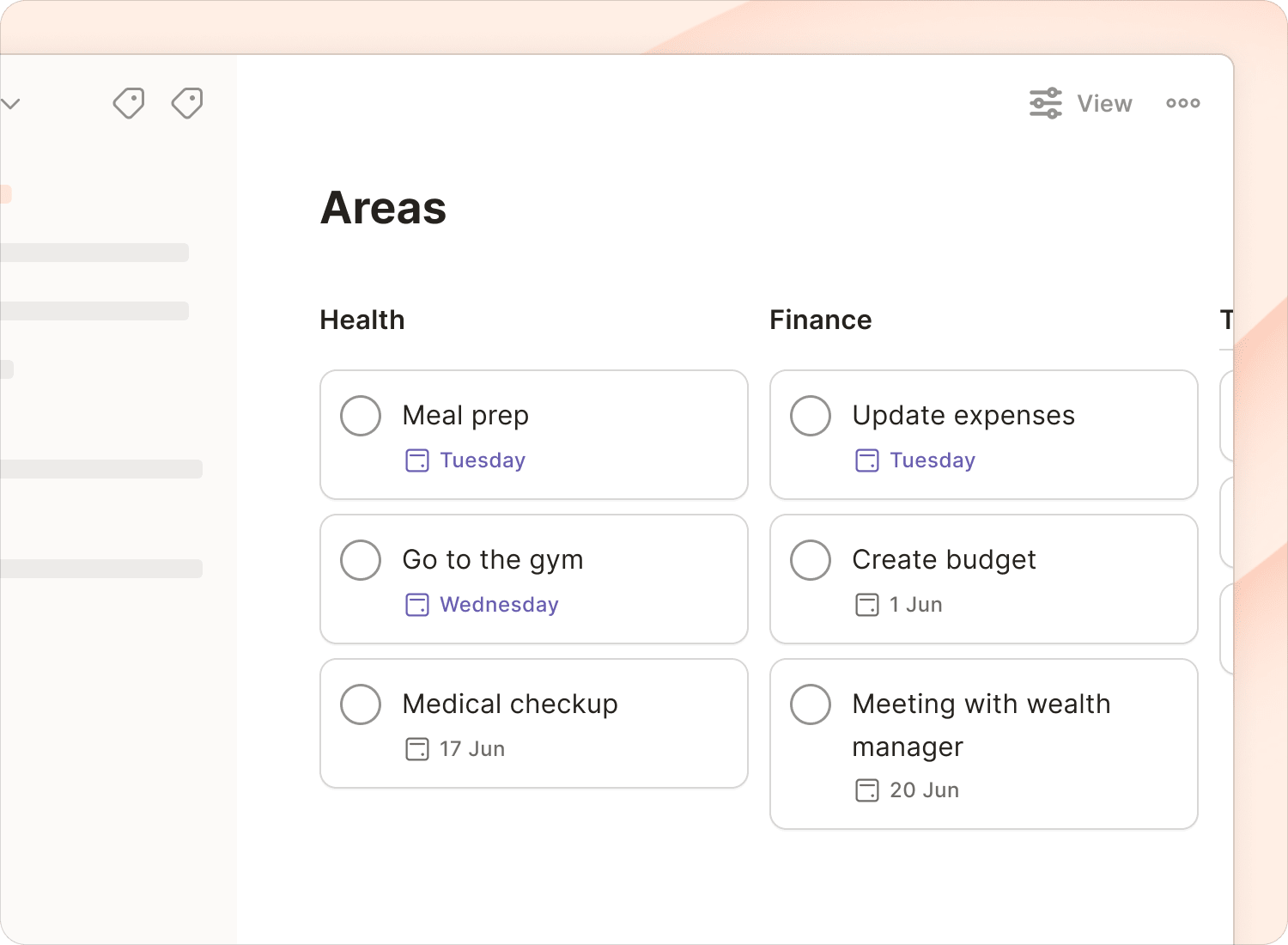
Task: Select the Health section heading
Action: click(x=361, y=320)
